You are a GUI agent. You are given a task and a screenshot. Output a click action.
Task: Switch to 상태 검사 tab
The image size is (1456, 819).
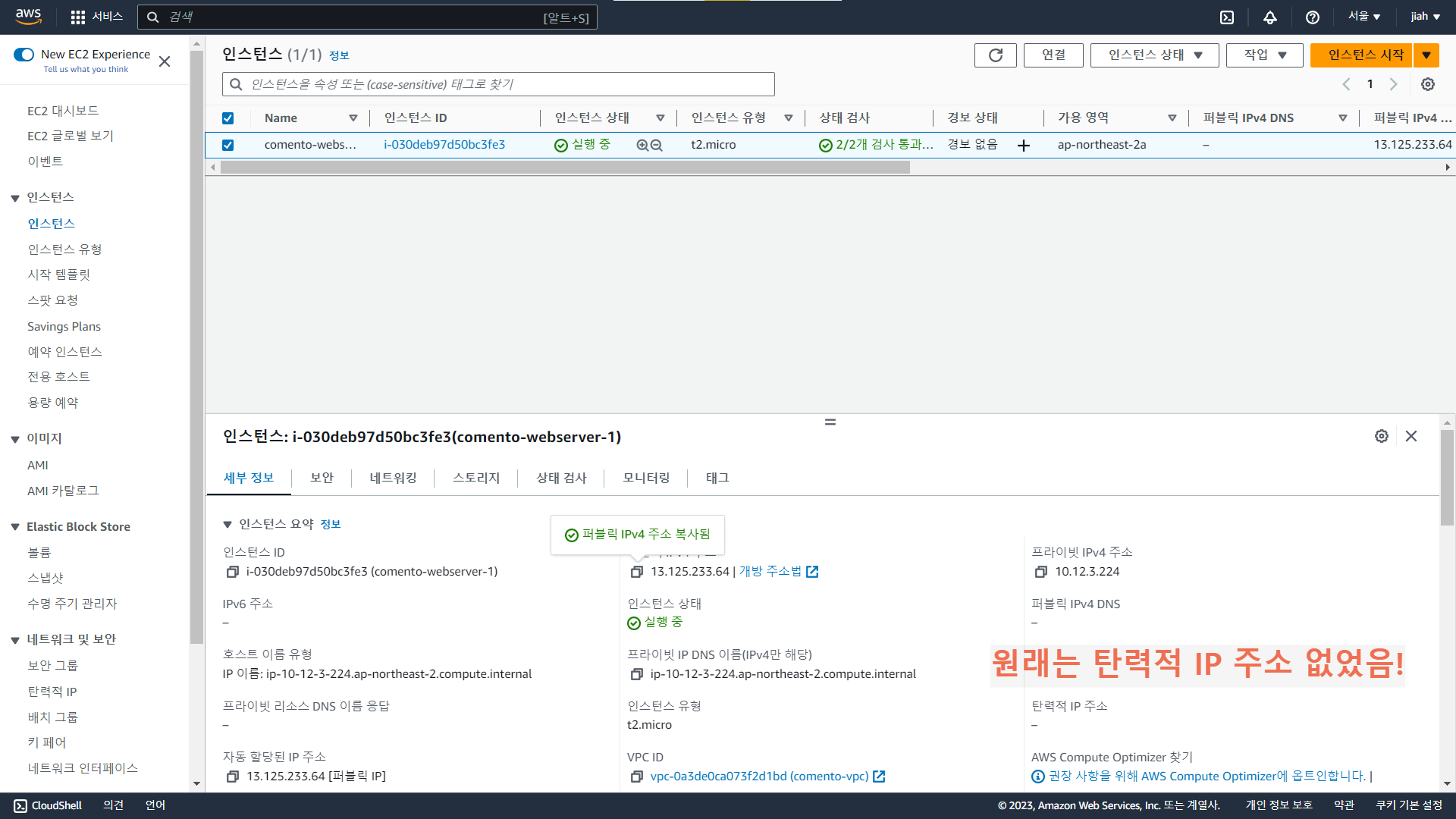point(561,478)
